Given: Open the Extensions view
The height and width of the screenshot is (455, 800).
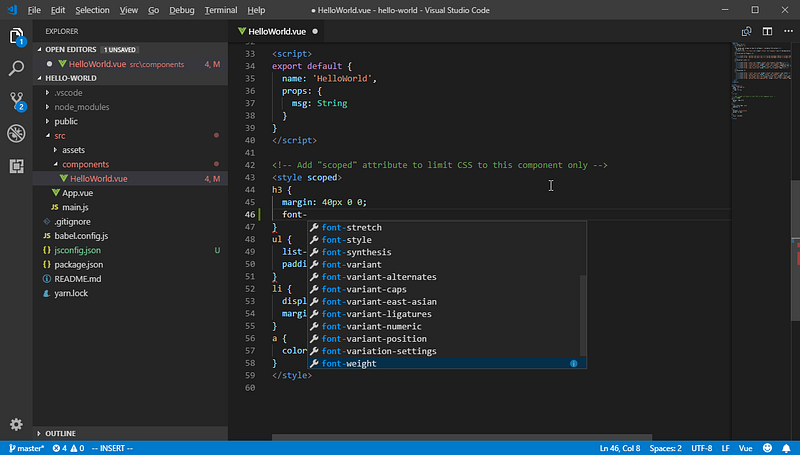Looking at the screenshot, I should (x=17, y=166).
